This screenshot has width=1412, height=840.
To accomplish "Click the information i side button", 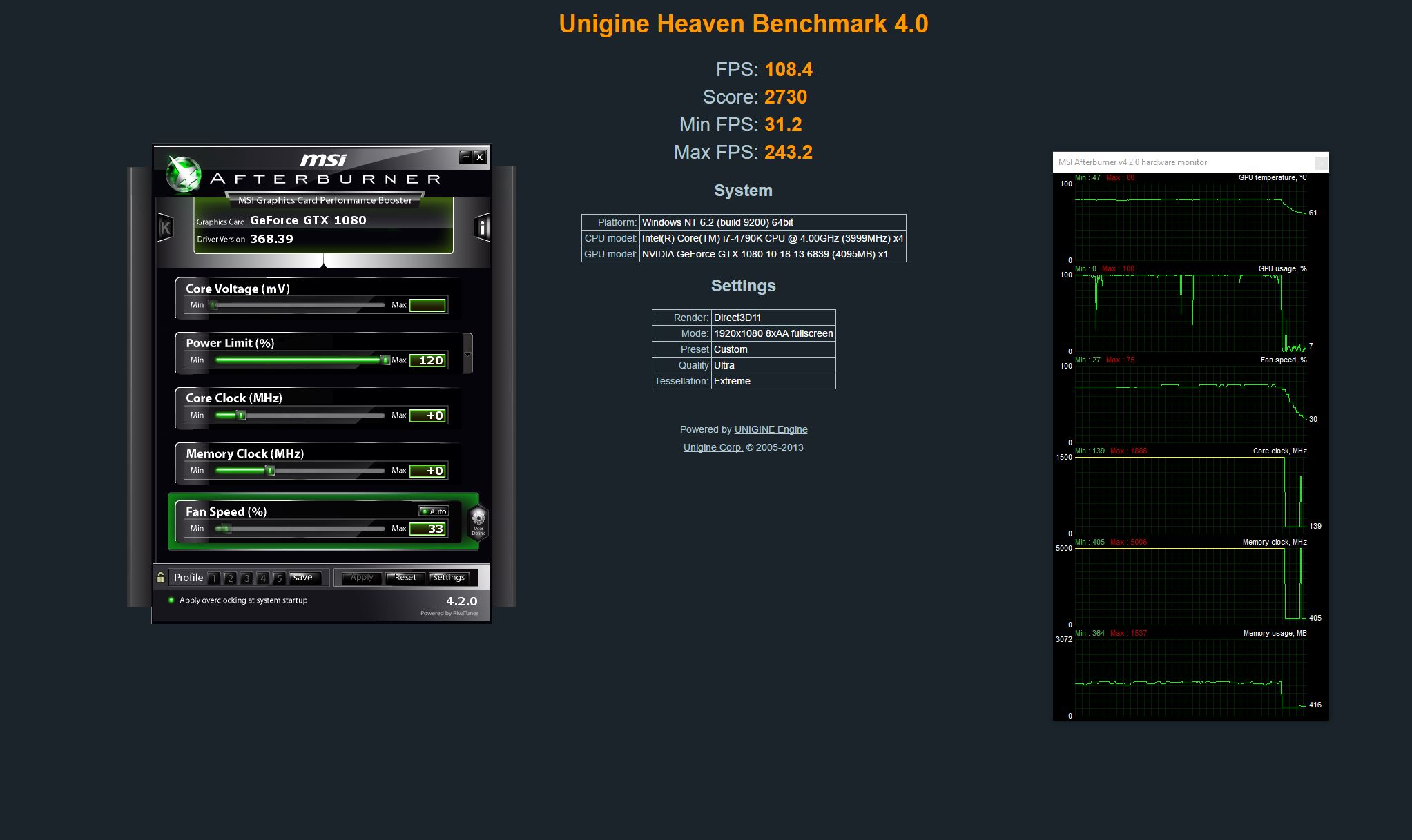I will pos(483,227).
